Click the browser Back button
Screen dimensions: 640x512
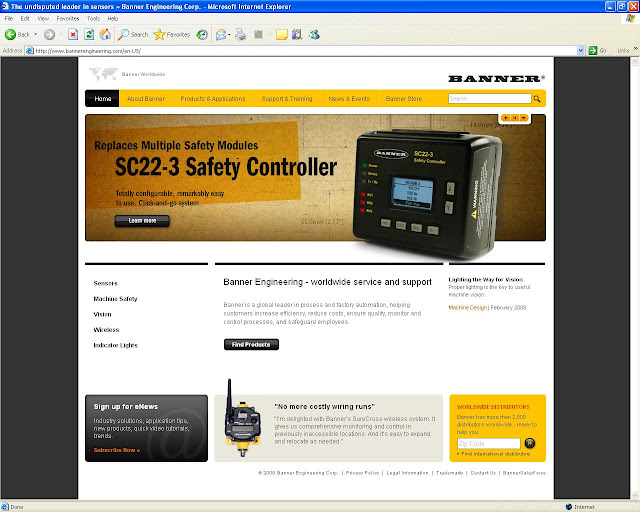click(x=17, y=35)
